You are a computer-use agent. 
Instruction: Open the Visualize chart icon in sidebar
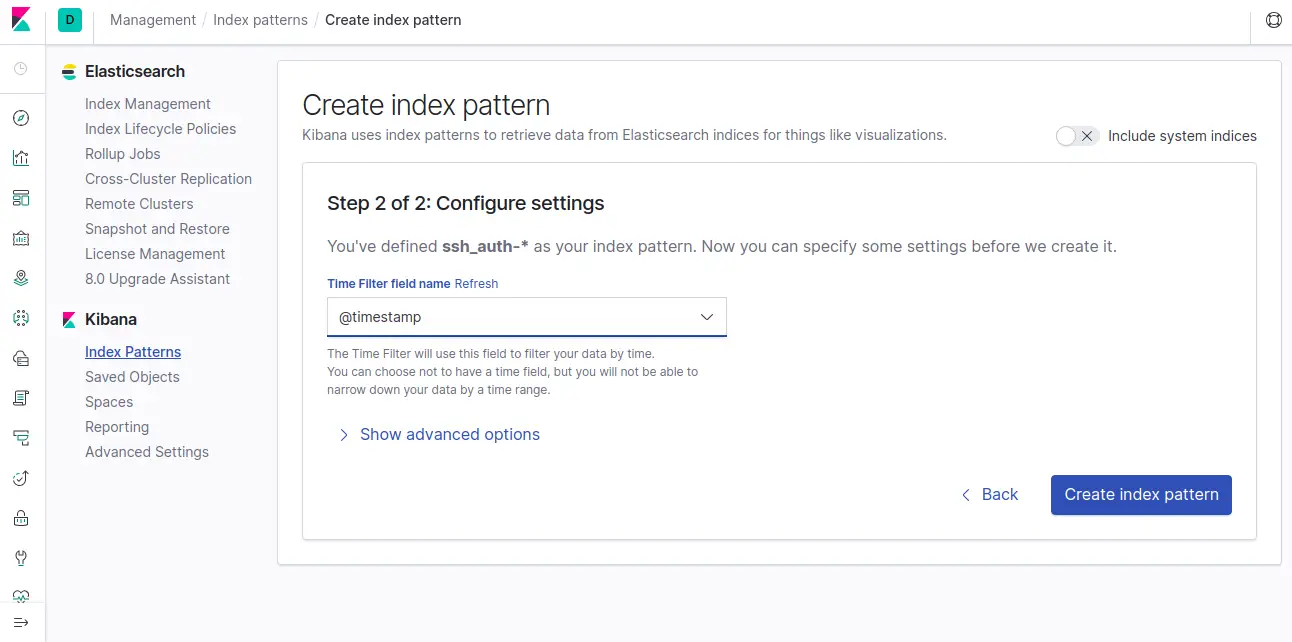[21, 158]
